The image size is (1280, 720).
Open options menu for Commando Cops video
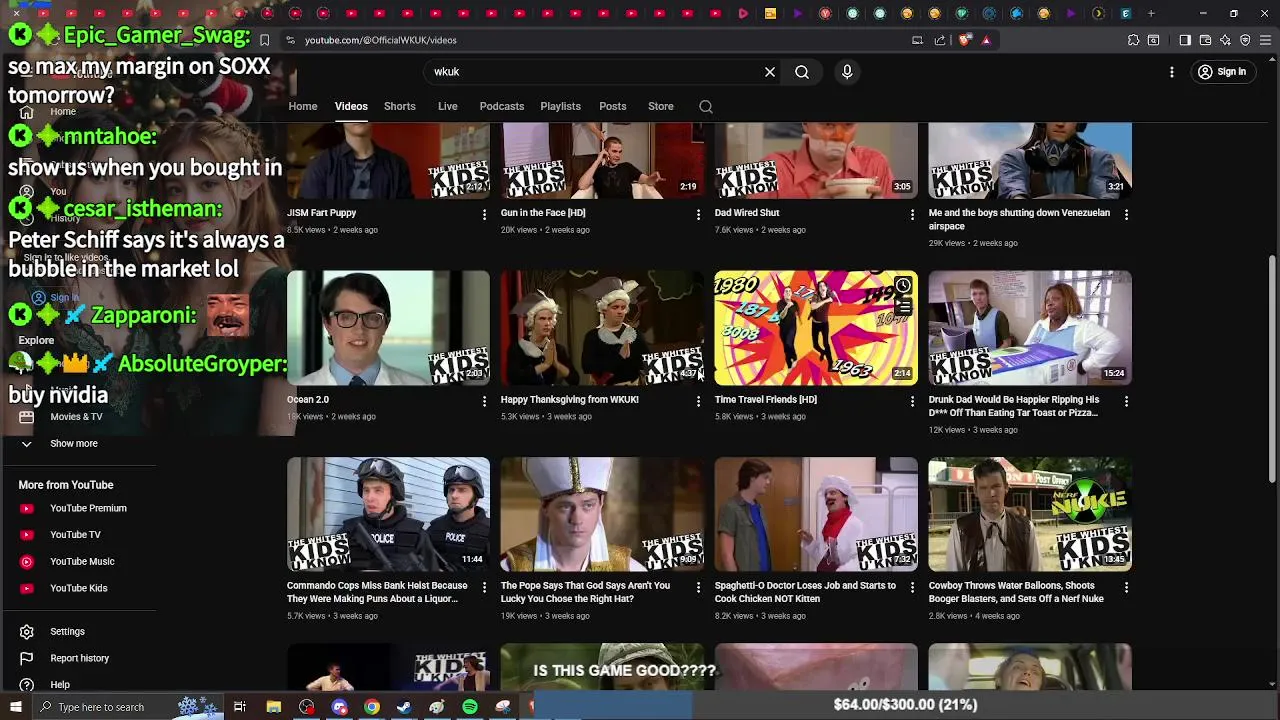coord(484,587)
